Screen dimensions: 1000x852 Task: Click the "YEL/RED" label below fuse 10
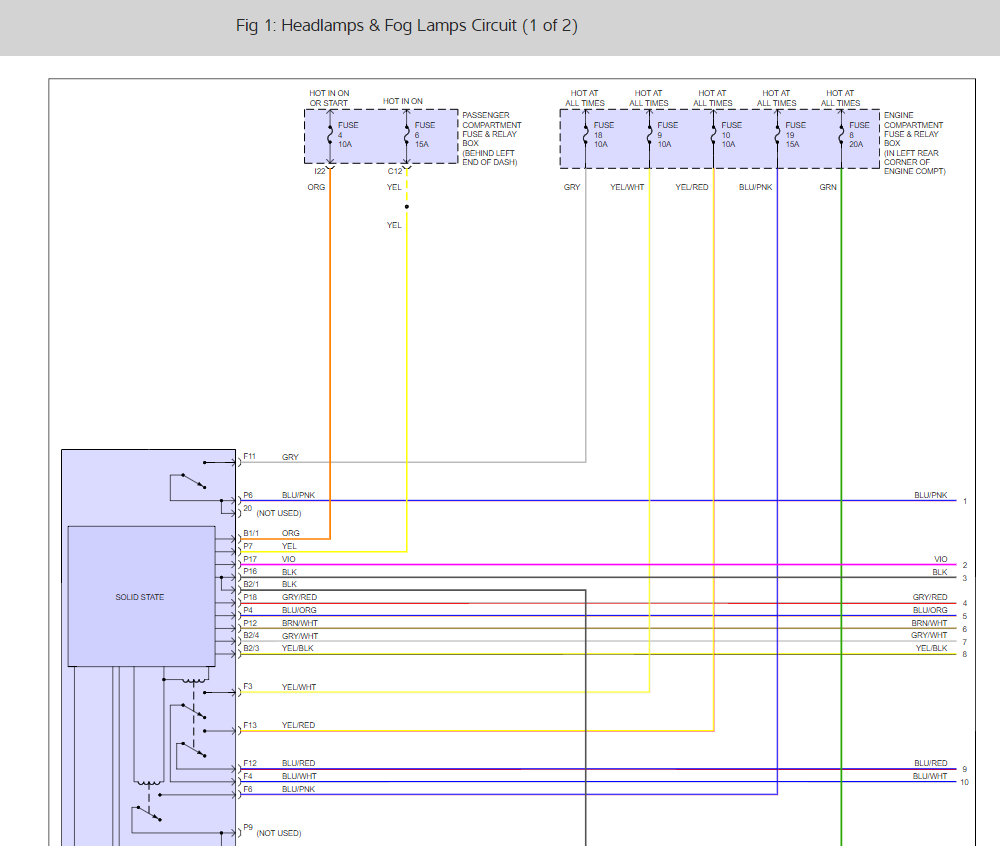click(x=692, y=187)
